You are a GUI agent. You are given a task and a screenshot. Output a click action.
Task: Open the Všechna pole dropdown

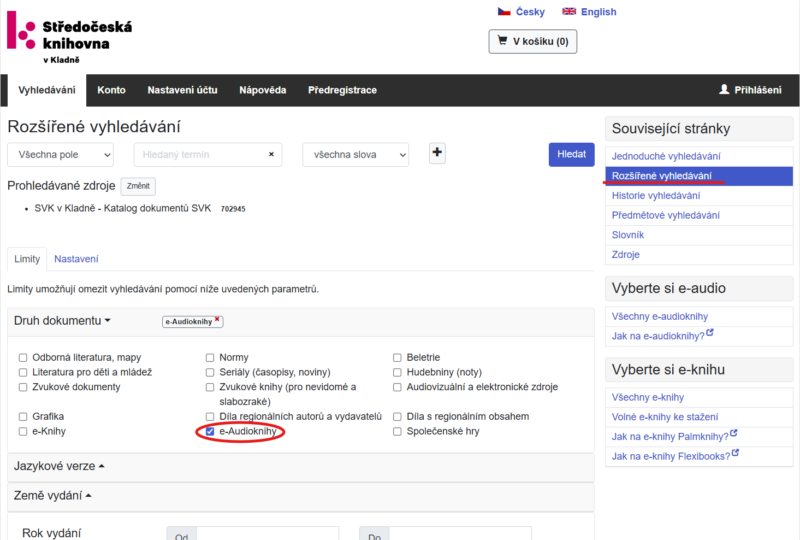[62, 155]
